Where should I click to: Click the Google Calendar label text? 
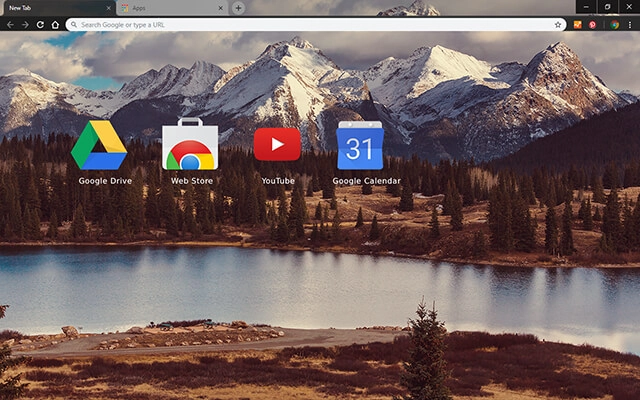pyautogui.click(x=366, y=181)
